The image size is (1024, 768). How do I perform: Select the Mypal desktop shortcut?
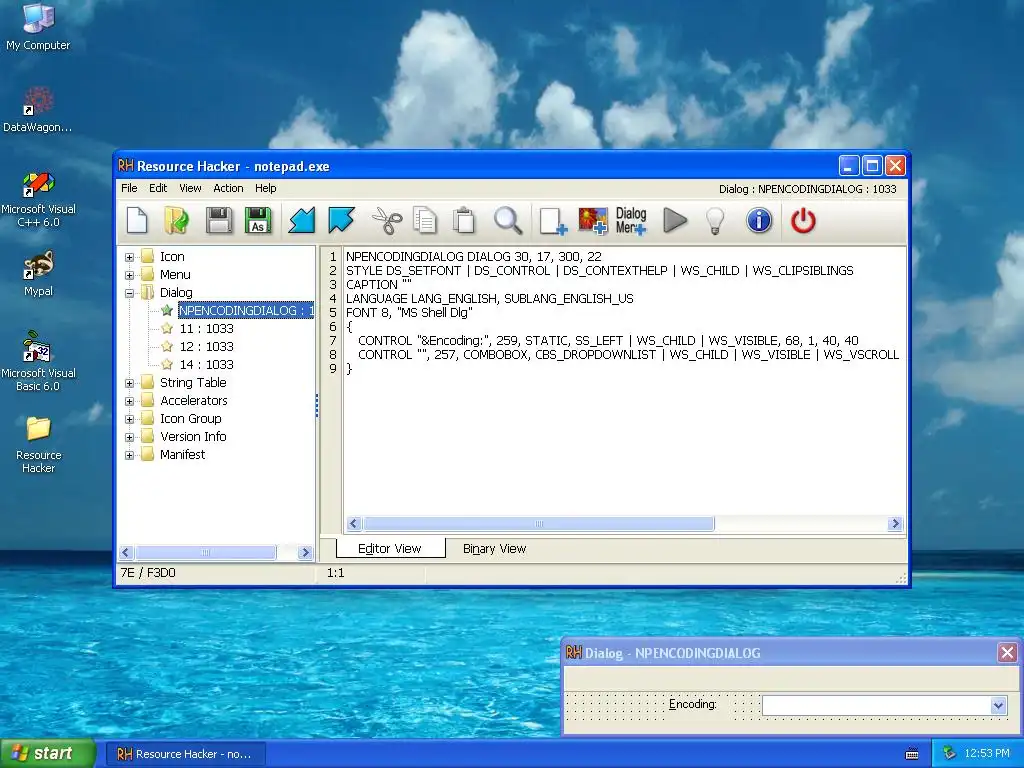click(x=38, y=274)
